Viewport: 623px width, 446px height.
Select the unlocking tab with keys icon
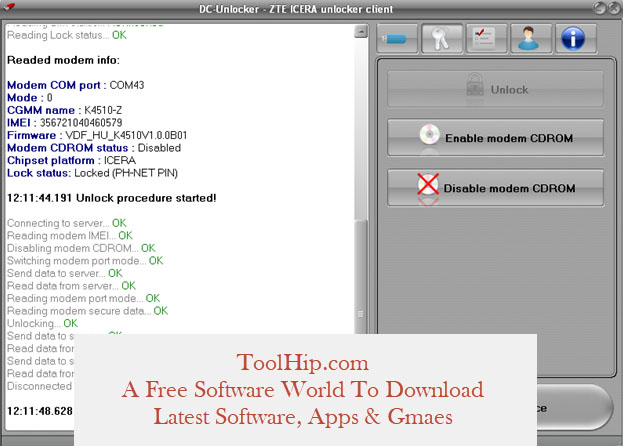click(x=441, y=39)
